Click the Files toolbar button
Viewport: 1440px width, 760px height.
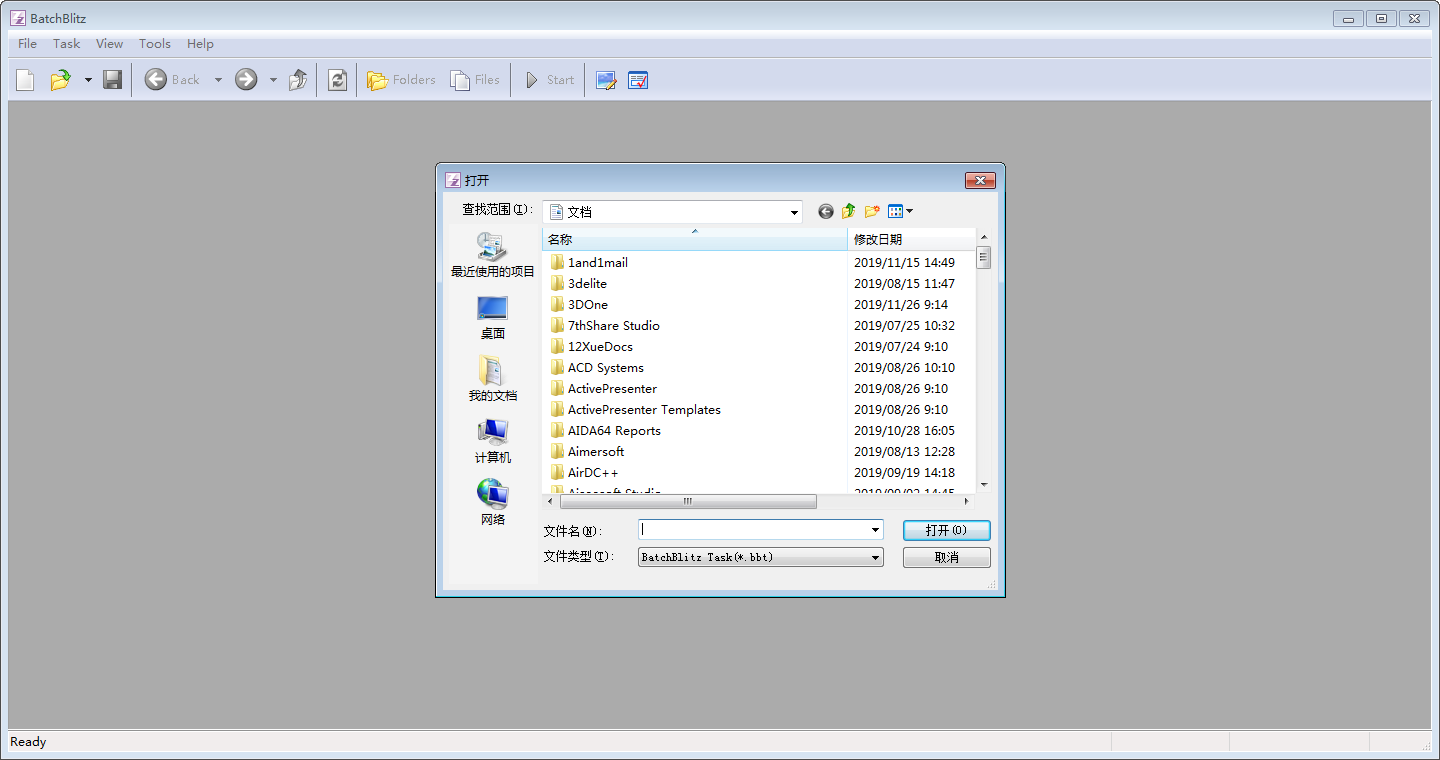click(x=475, y=80)
